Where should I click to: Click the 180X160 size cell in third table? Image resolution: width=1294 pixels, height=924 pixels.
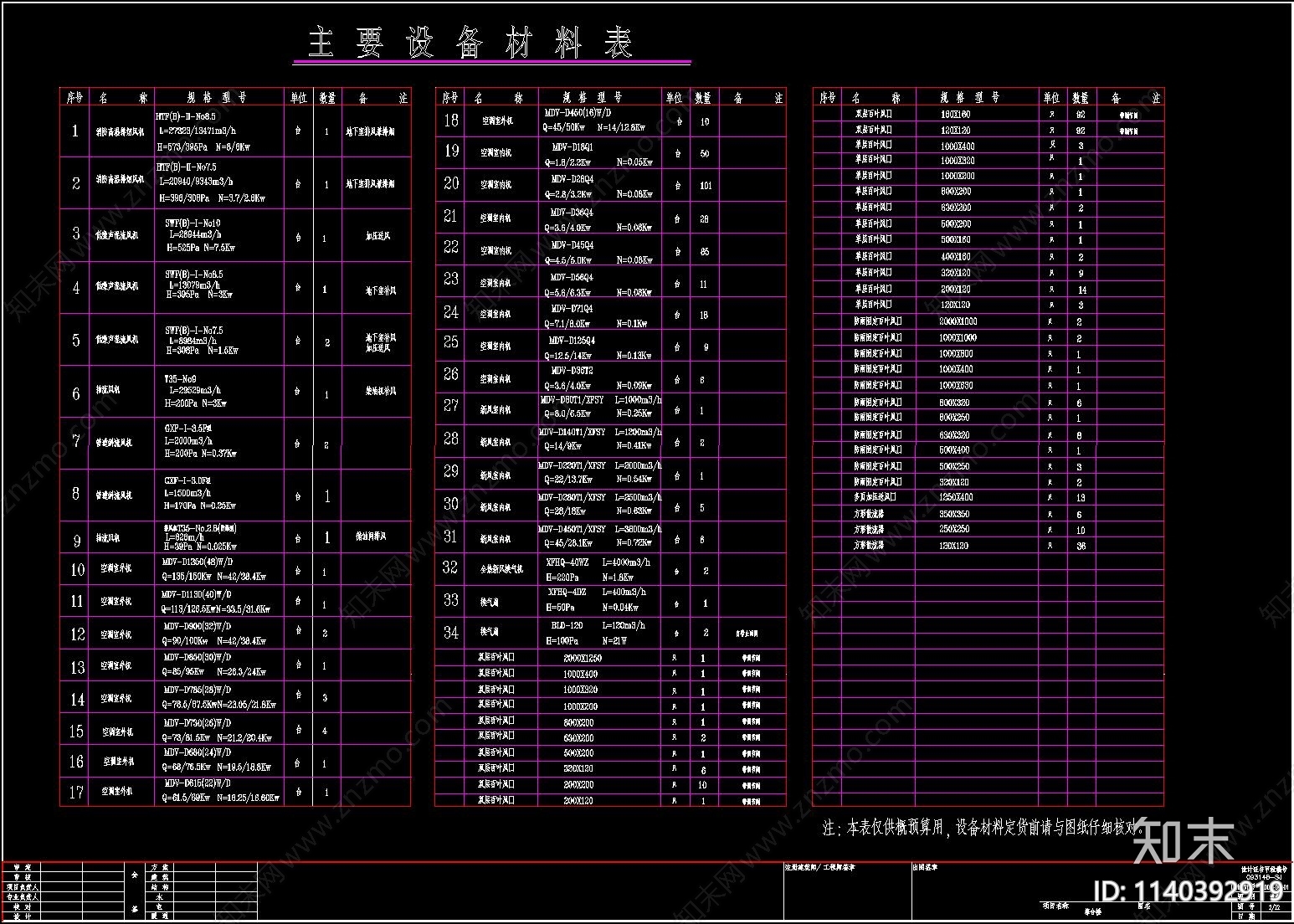(955, 114)
